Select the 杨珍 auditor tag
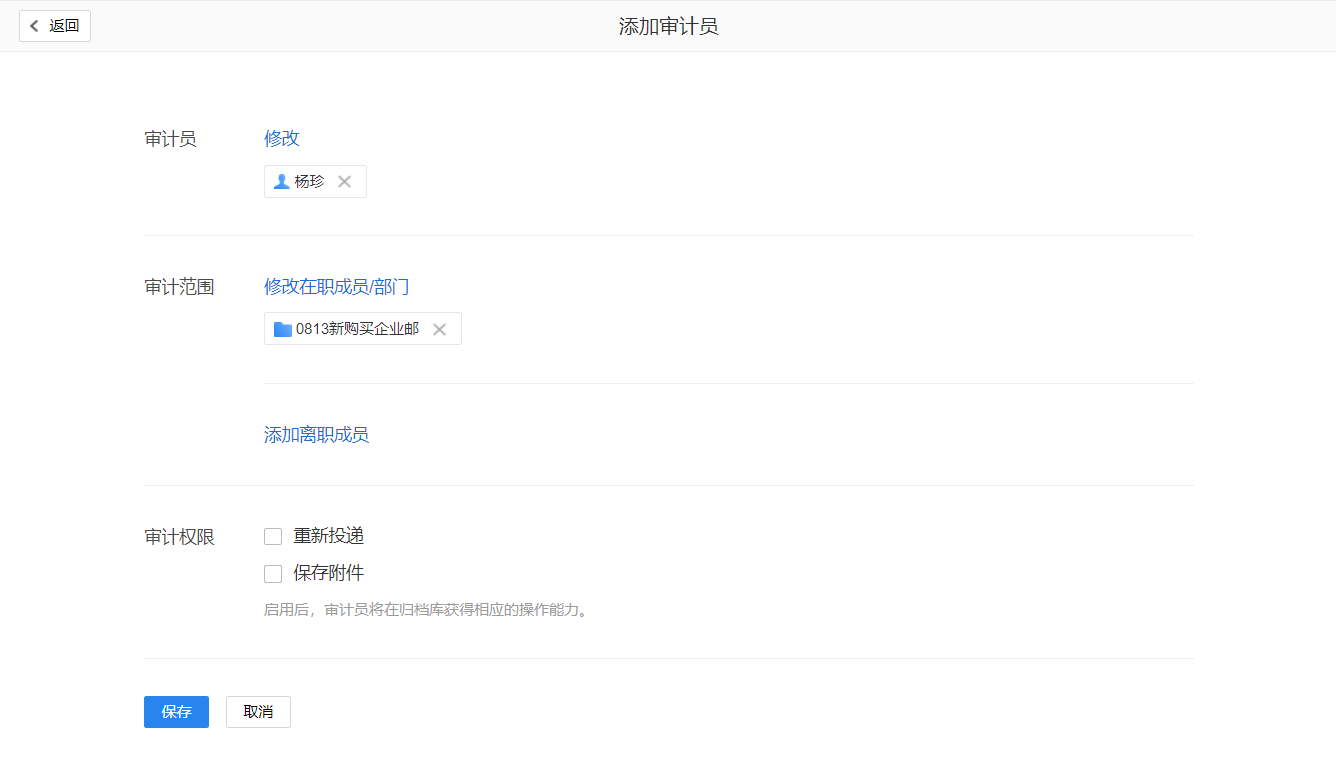The image size is (1336, 758). click(310, 181)
